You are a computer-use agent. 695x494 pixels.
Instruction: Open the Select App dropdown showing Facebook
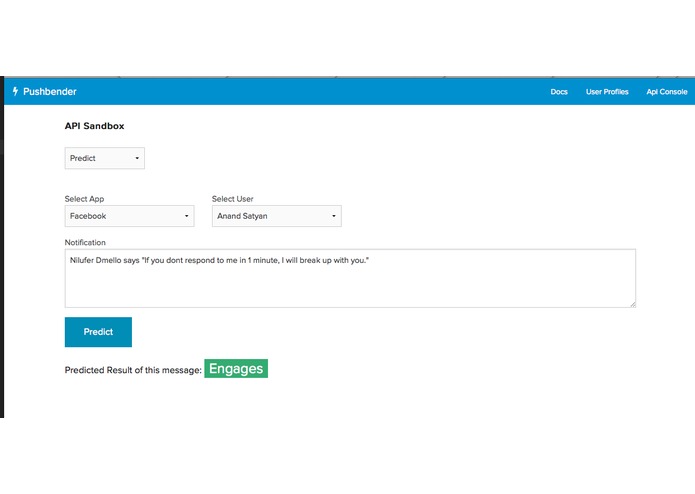(129, 216)
